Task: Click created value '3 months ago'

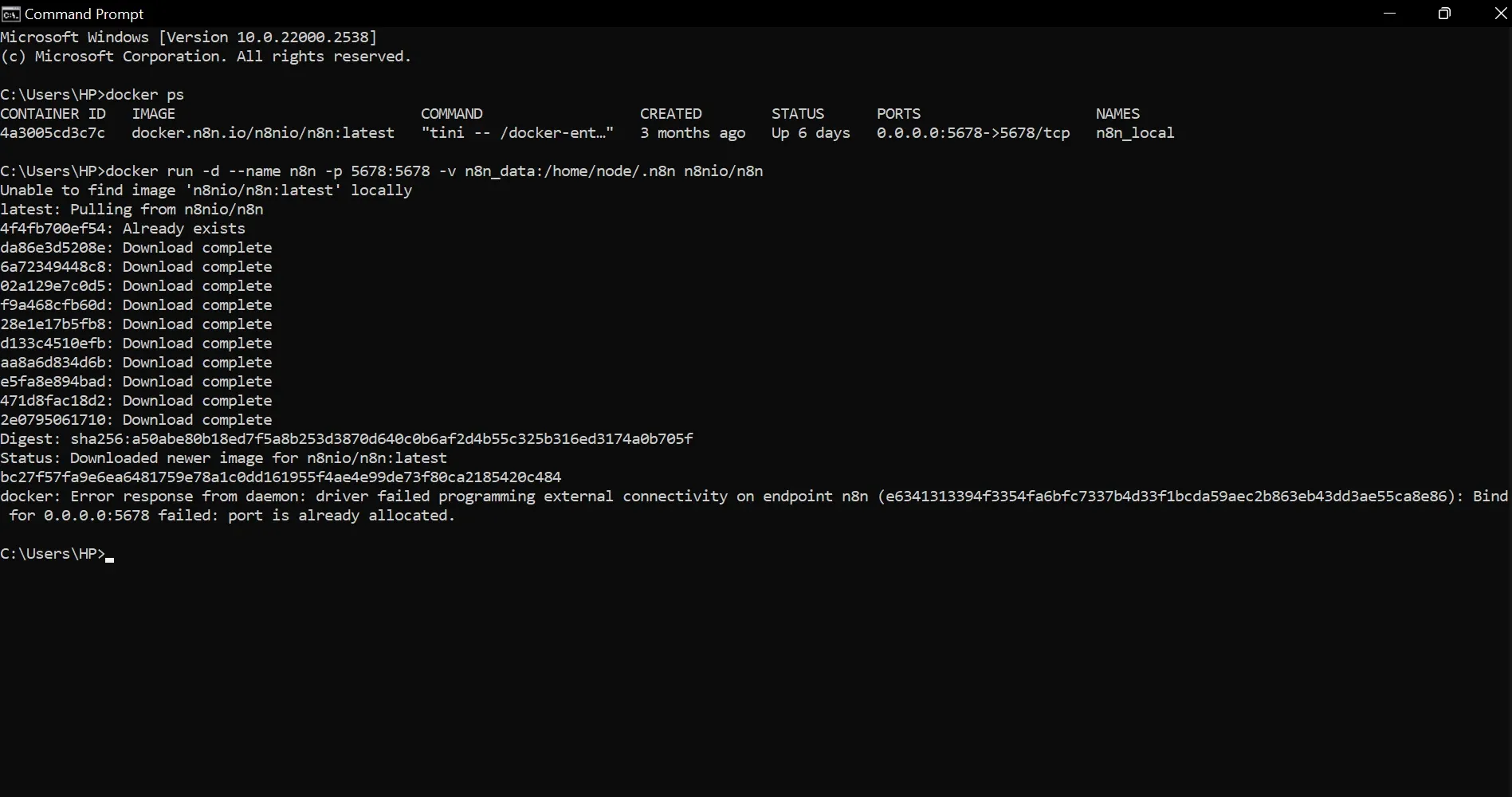Action: (x=693, y=133)
